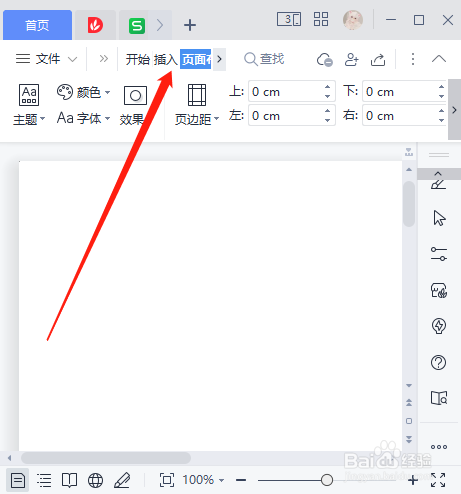
Task: Click the window count 3 icon
Action: [289, 19]
